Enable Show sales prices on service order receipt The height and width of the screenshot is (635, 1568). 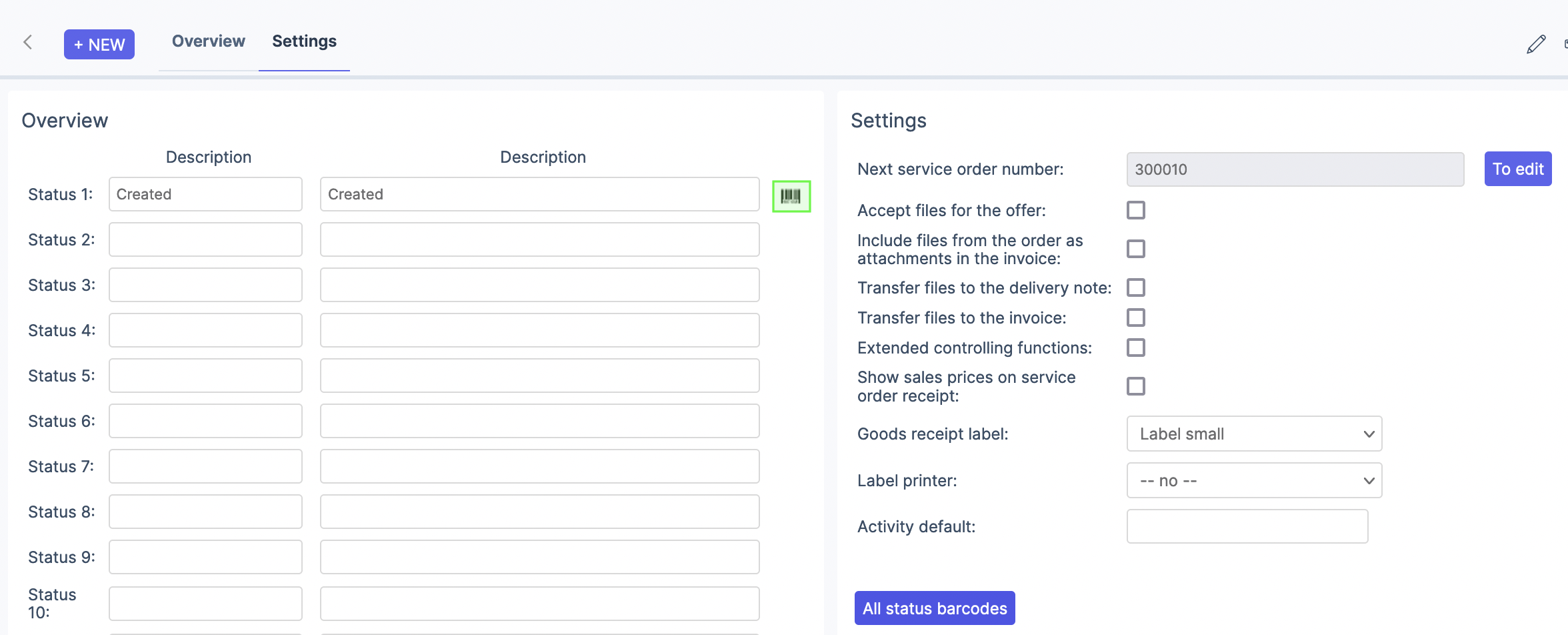point(1135,386)
